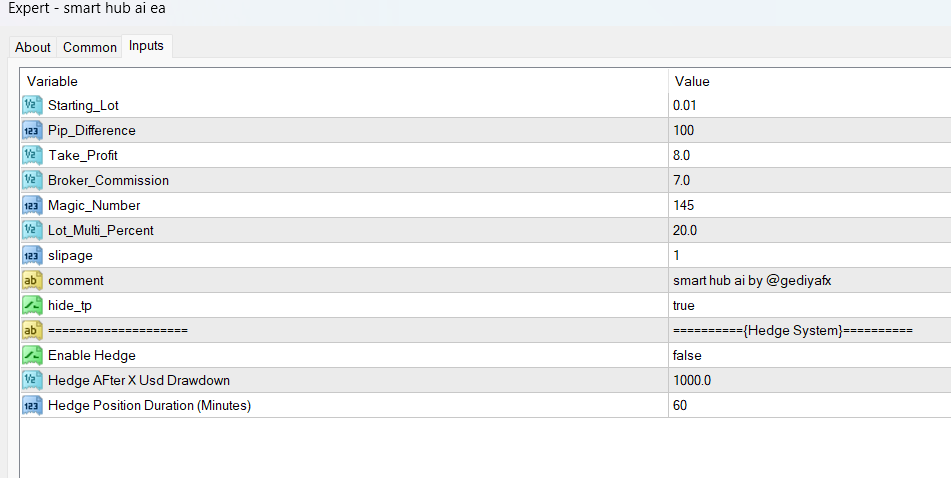This screenshot has width=951, height=478.
Task: Select the slipage variable row
Action: click(x=70, y=255)
